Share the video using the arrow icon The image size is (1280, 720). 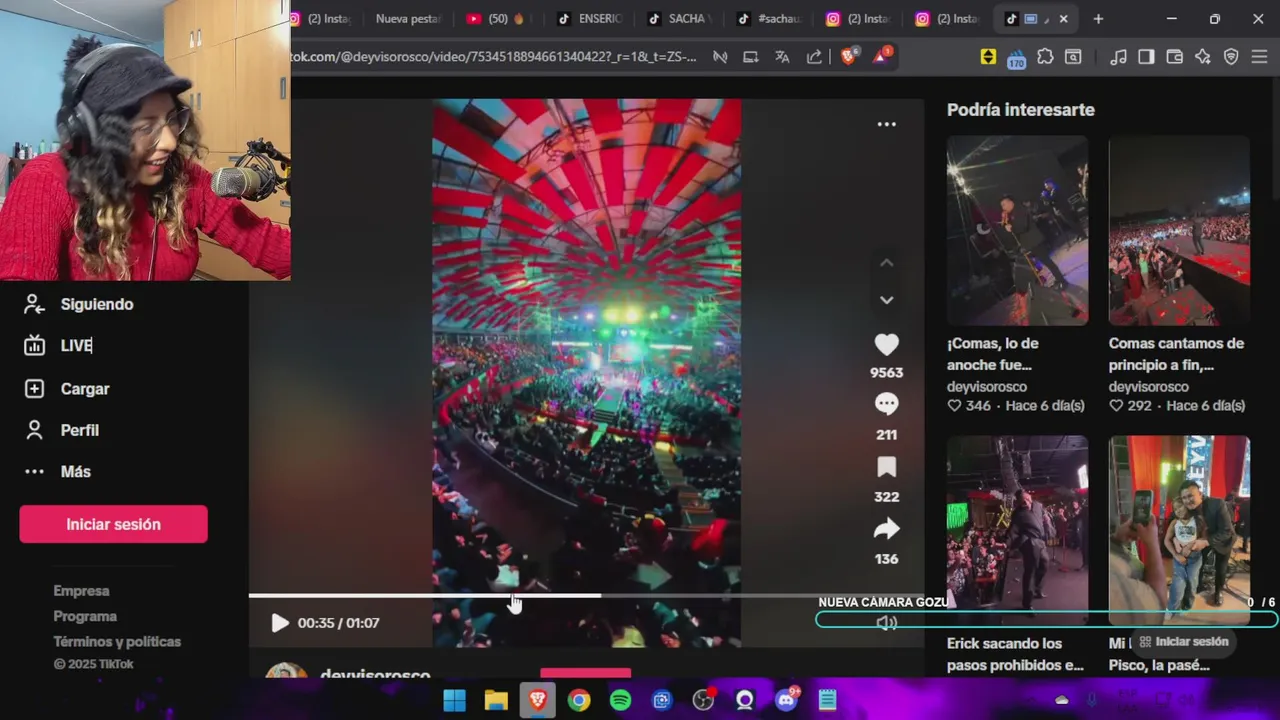pyautogui.click(x=886, y=529)
